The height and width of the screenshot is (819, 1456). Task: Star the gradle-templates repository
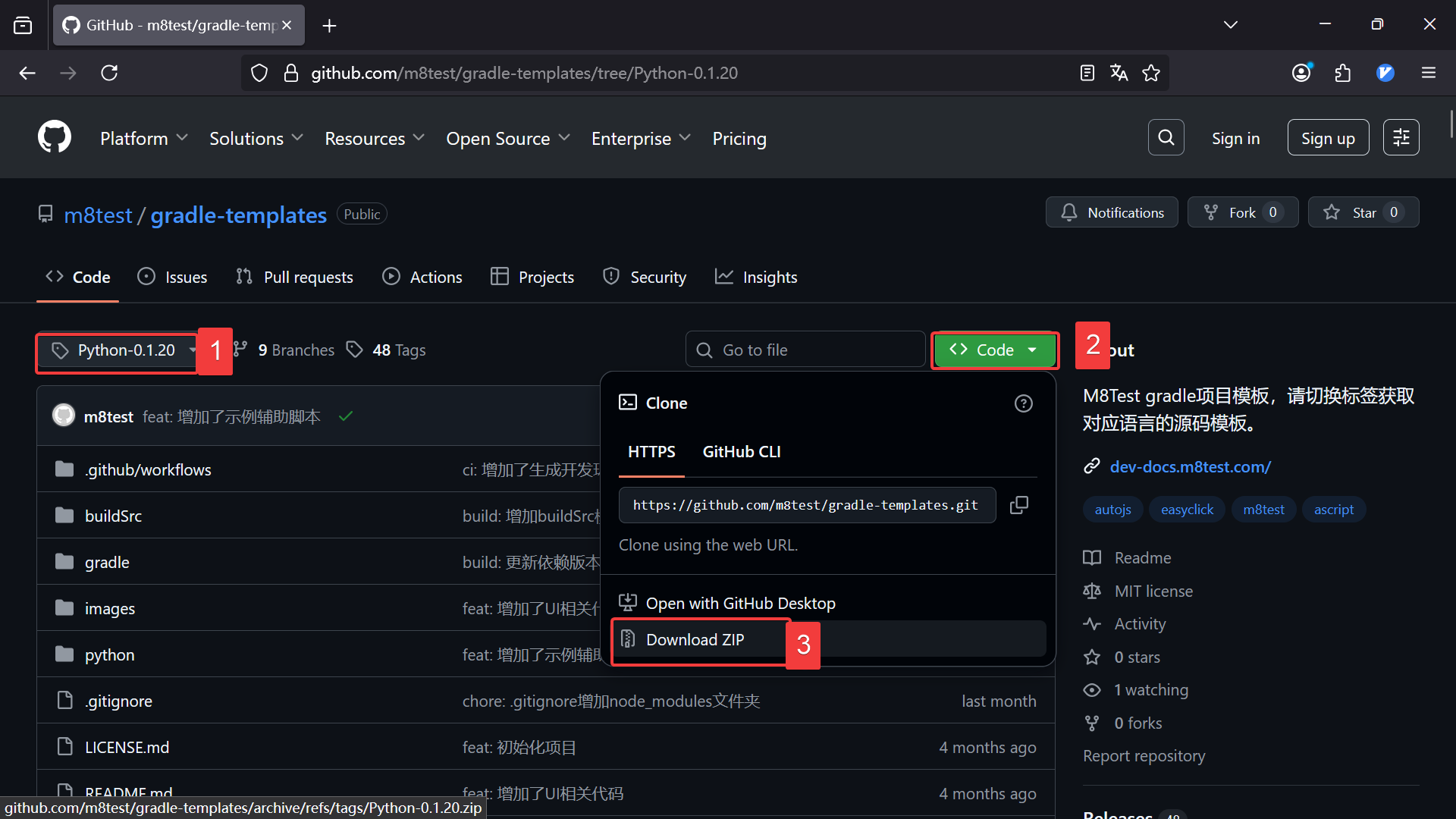tap(1363, 213)
